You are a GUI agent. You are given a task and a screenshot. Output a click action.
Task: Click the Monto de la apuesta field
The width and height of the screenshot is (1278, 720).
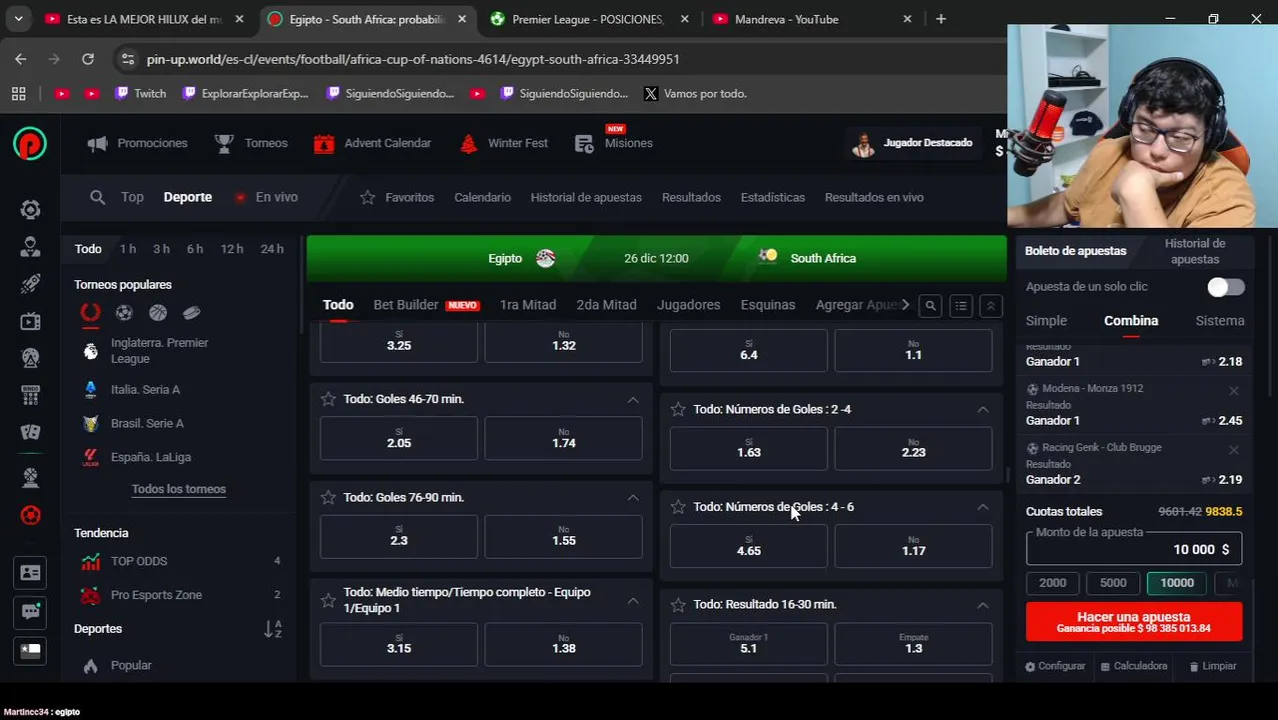(1134, 549)
